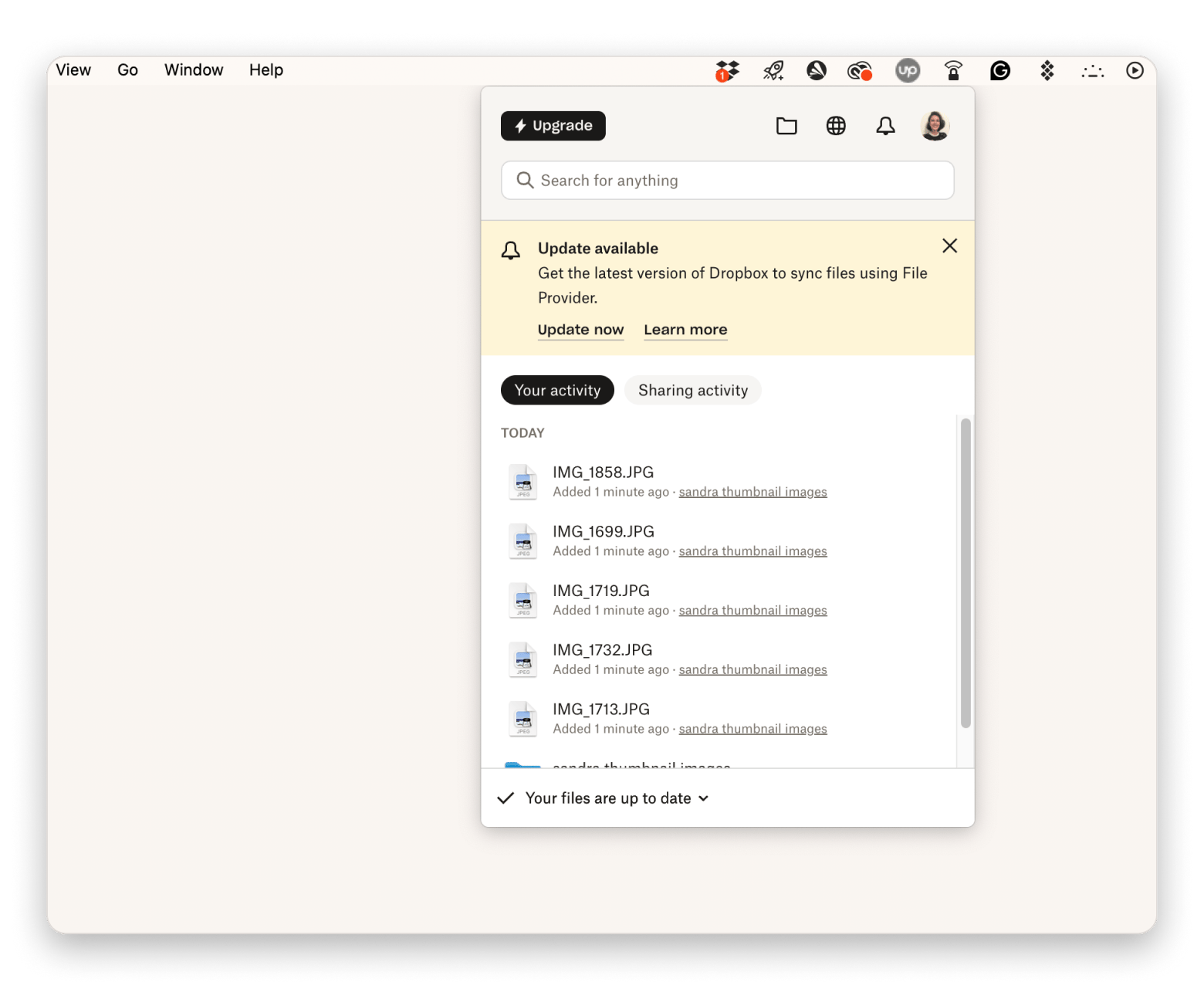
Task: Select the Your activity tab
Action: click(x=557, y=391)
